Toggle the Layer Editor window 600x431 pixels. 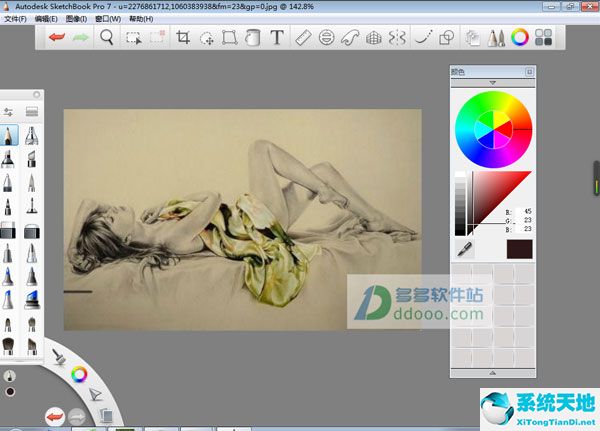click(x=473, y=38)
